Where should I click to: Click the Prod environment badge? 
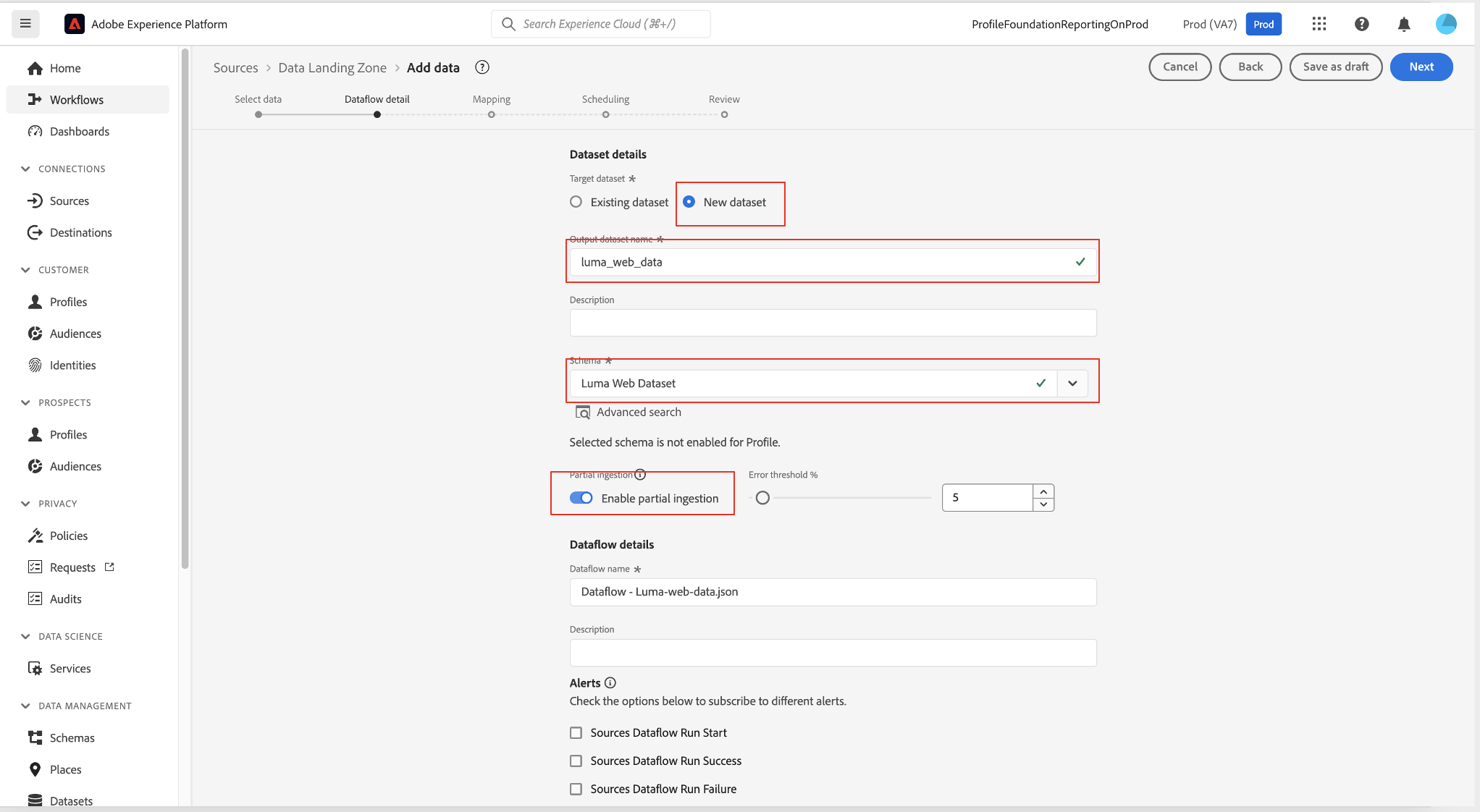tap(1264, 24)
